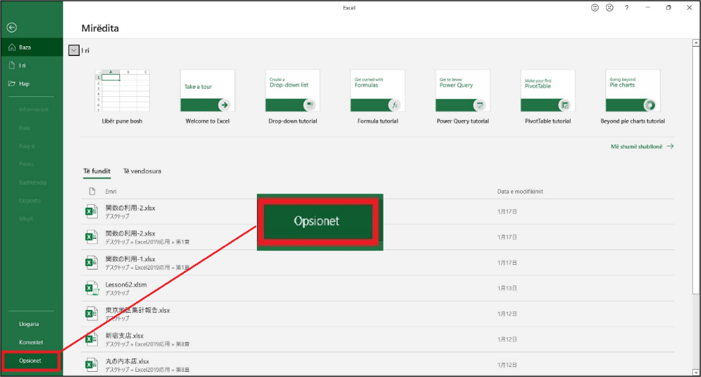Click the smiley face feedback icon
Viewport: 701px width, 377px height.
(595, 8)
